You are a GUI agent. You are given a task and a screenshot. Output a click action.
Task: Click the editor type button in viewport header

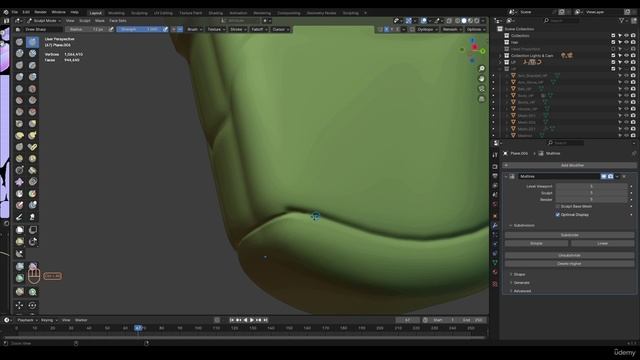(19, 20)
